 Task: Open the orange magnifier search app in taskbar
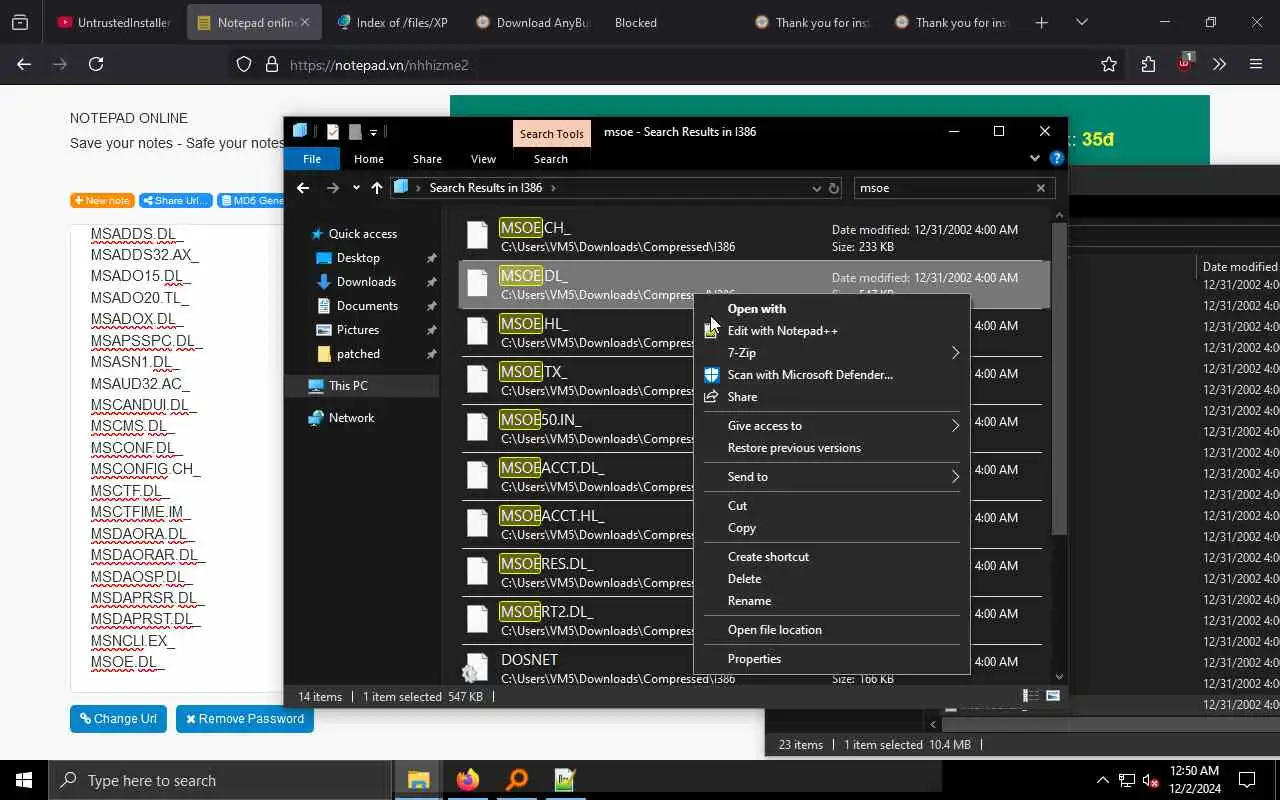[517, 780]
